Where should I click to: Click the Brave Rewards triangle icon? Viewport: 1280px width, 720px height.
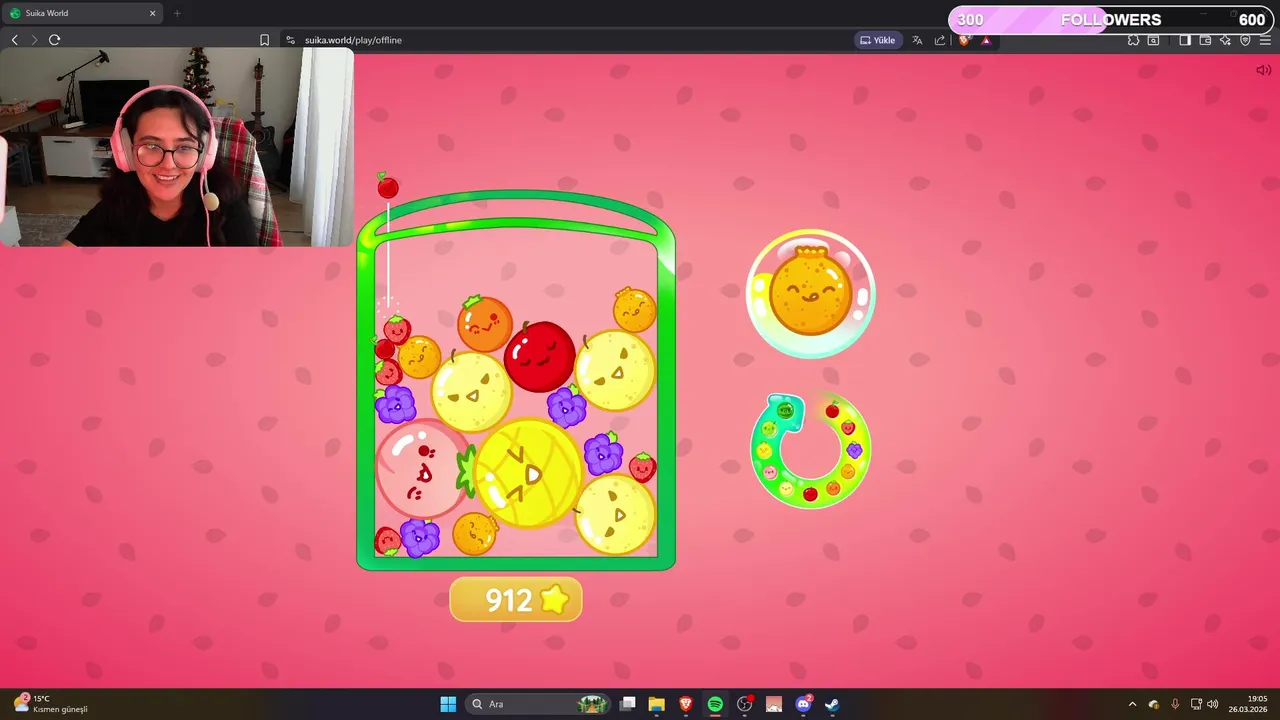[x=986, y=40]
